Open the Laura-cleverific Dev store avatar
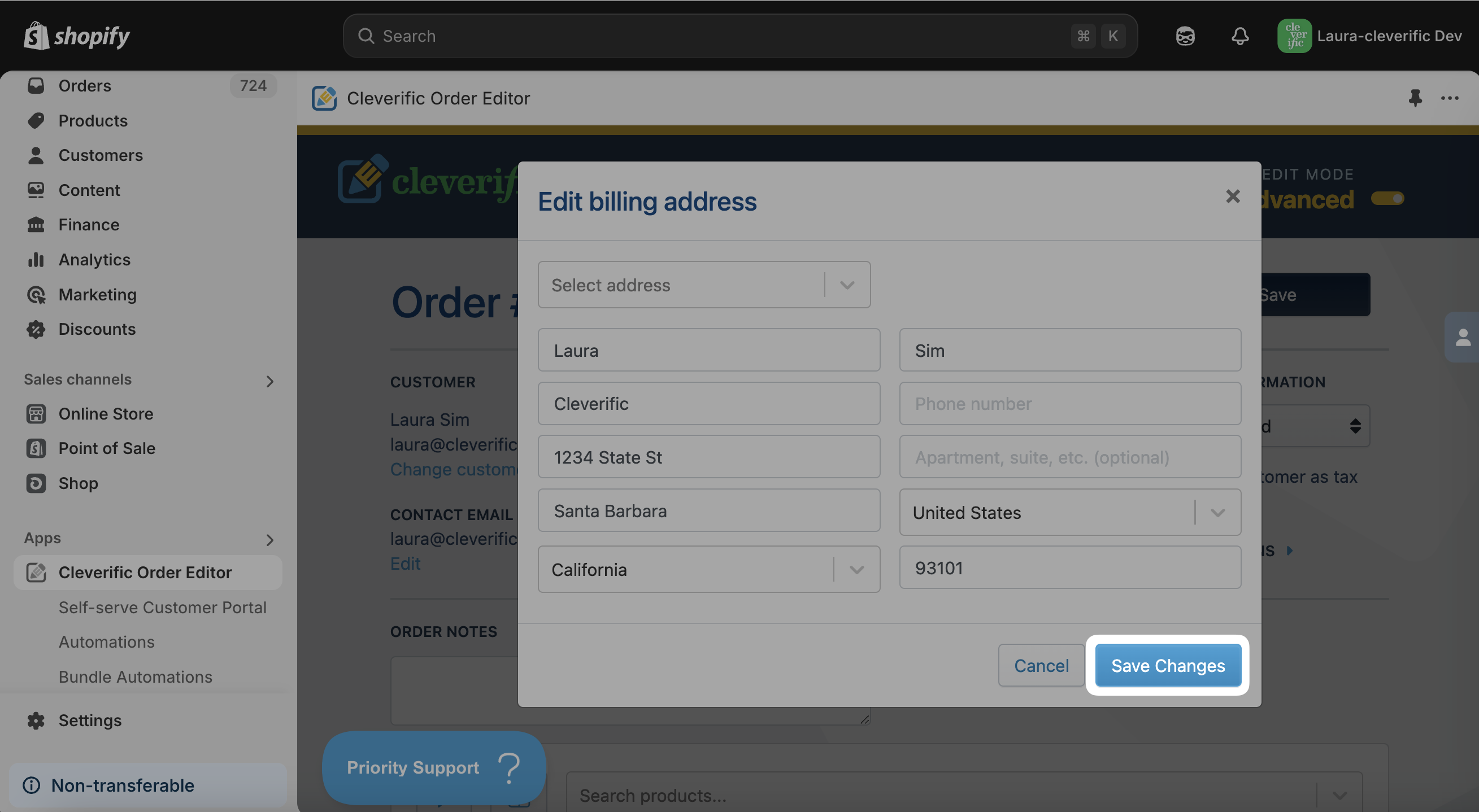The image size is (1479, 812). [1294, 36]
